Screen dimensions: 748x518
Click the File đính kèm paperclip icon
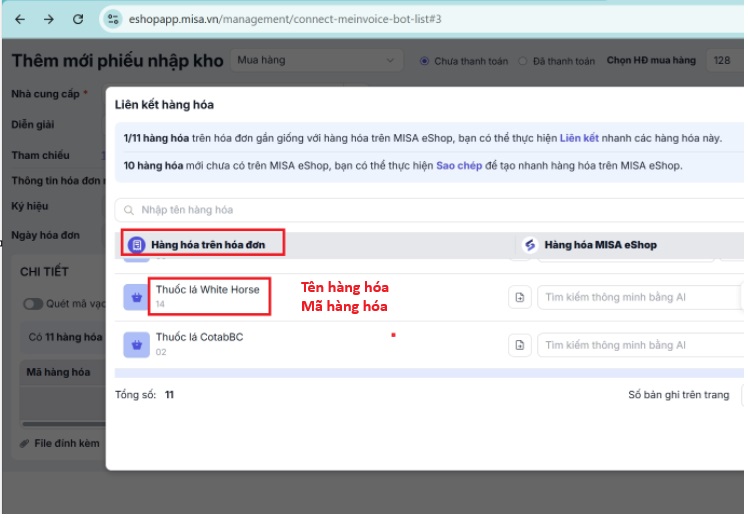tap(24, 444)
